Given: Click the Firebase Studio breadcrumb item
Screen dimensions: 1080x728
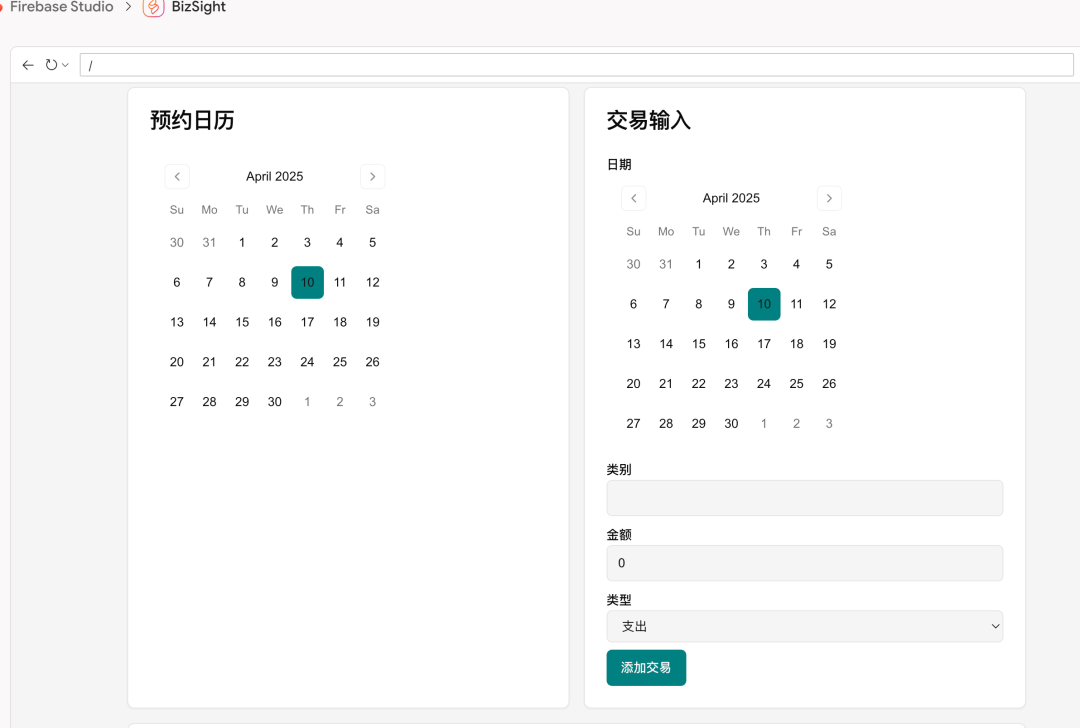Looking at the screenshot, I should (x=61, y=7).
